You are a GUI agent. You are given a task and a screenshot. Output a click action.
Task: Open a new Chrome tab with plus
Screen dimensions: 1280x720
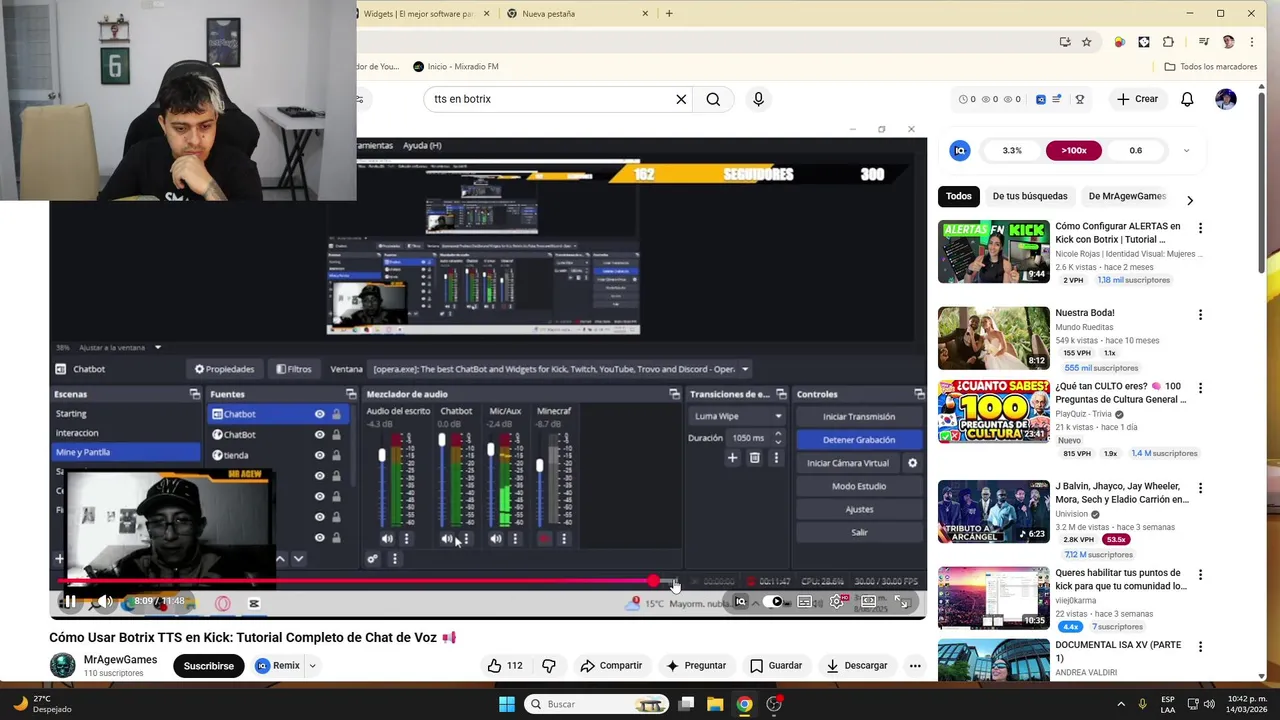(669, 14)
